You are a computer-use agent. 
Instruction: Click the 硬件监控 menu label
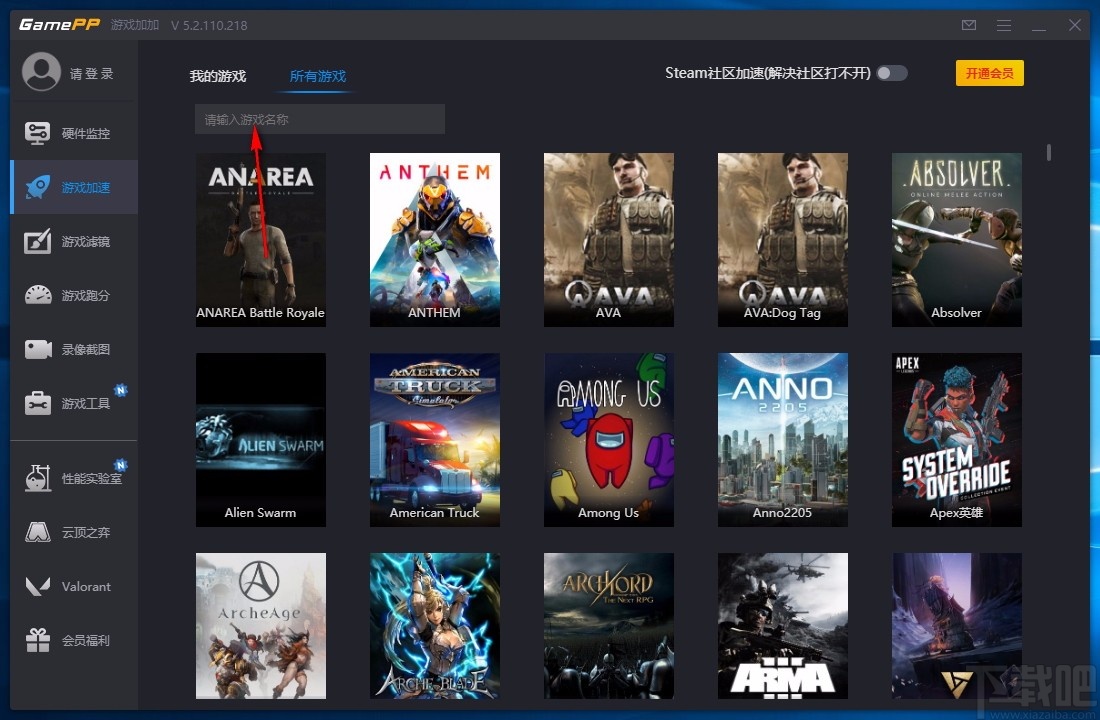86,133
